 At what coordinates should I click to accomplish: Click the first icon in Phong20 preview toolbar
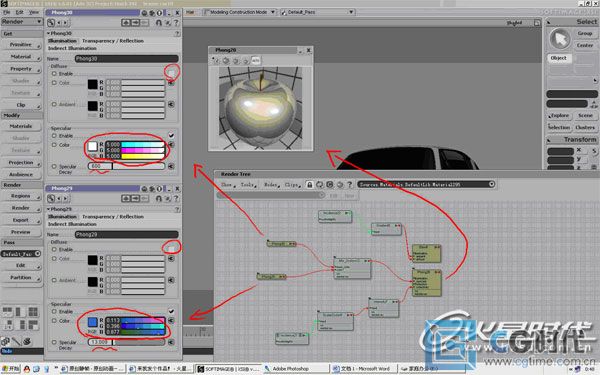[x=215, y=60]
